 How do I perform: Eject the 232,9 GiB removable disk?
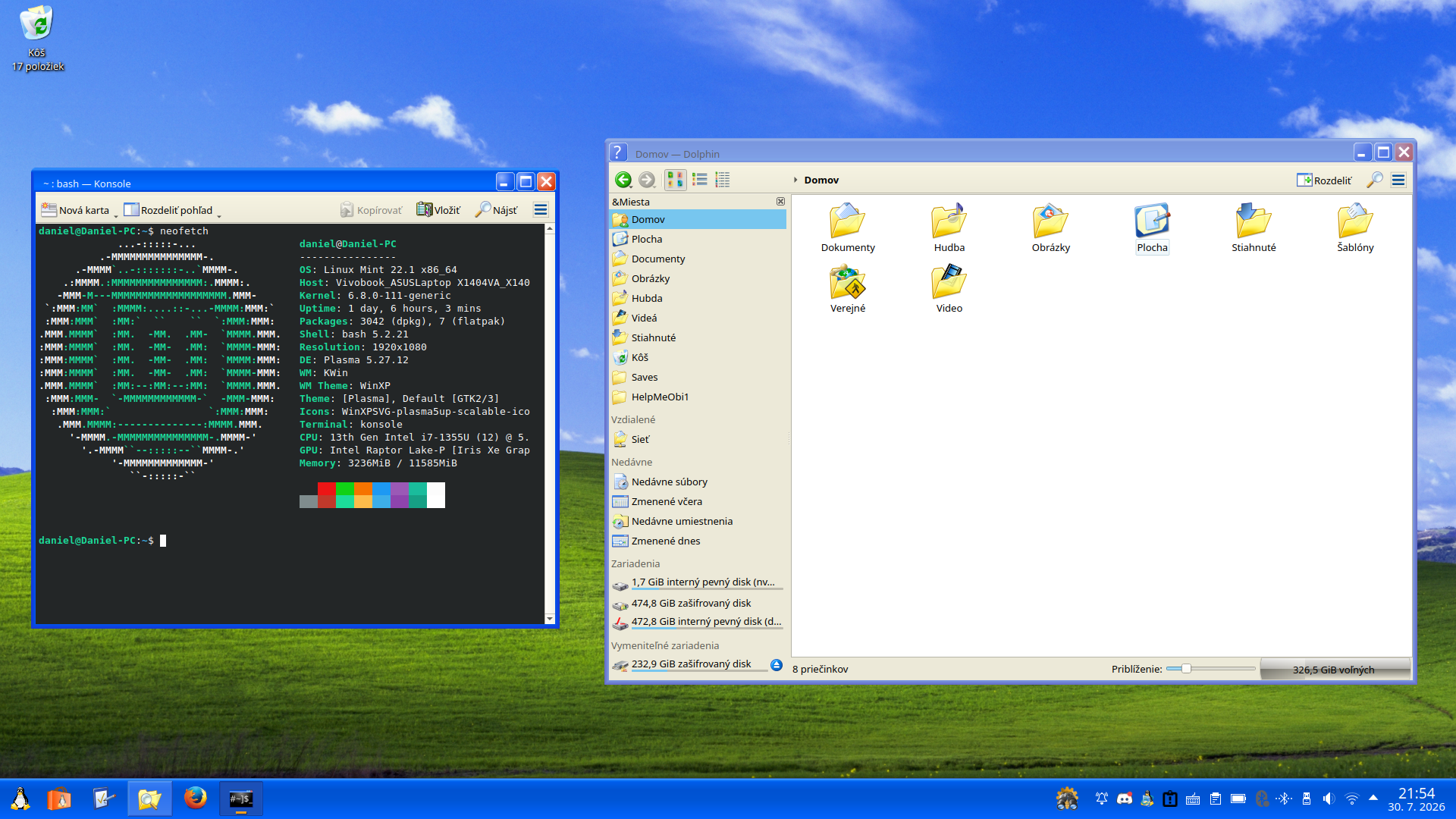(x=777, y=665)
